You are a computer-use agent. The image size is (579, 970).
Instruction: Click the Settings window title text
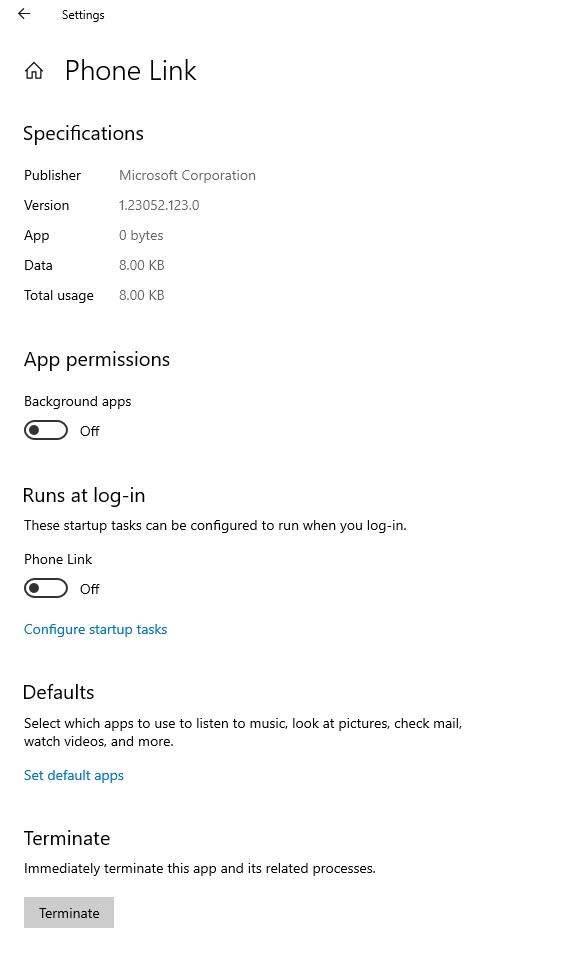83,15
